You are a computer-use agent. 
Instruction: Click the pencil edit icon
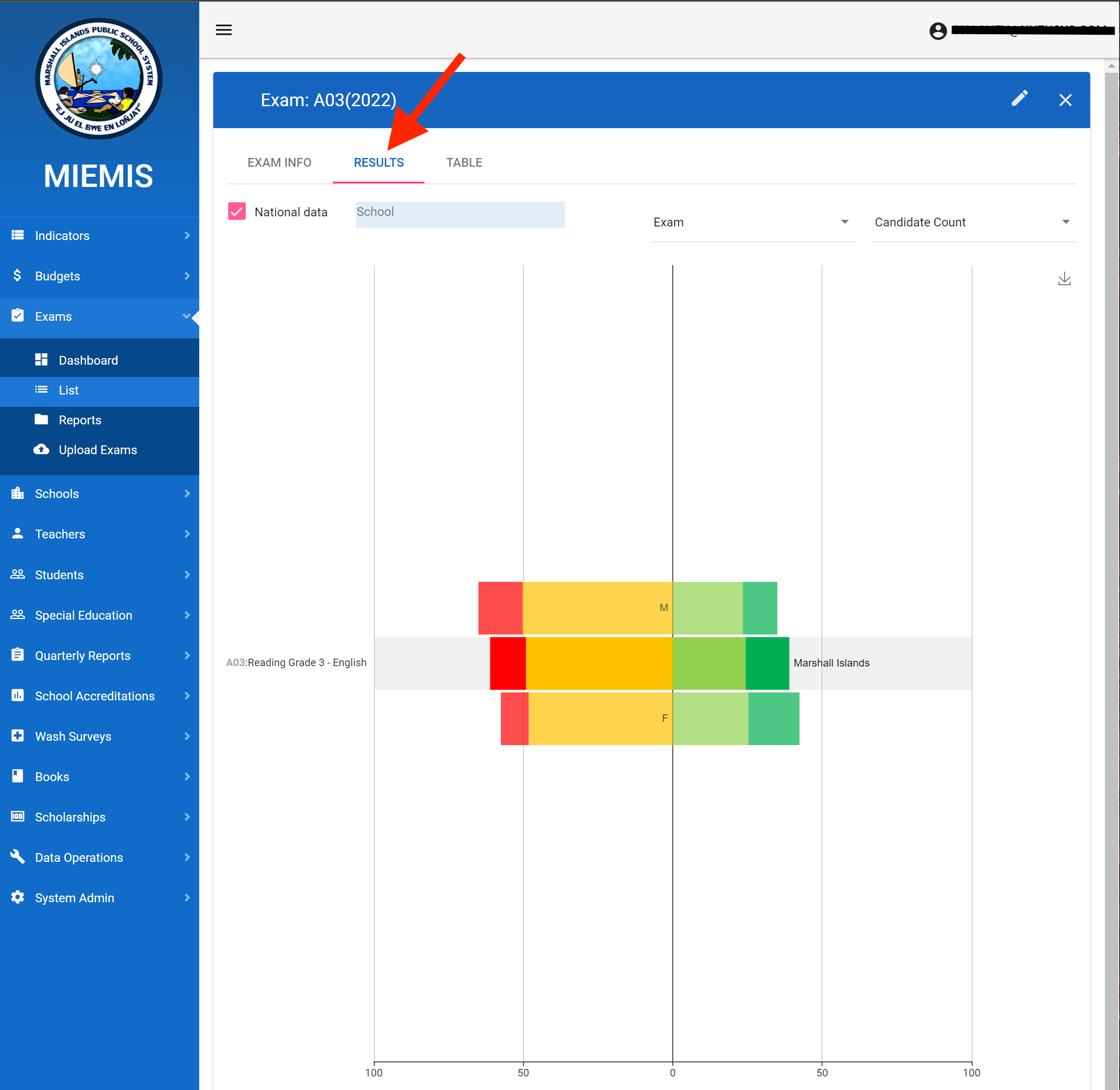1019,99
